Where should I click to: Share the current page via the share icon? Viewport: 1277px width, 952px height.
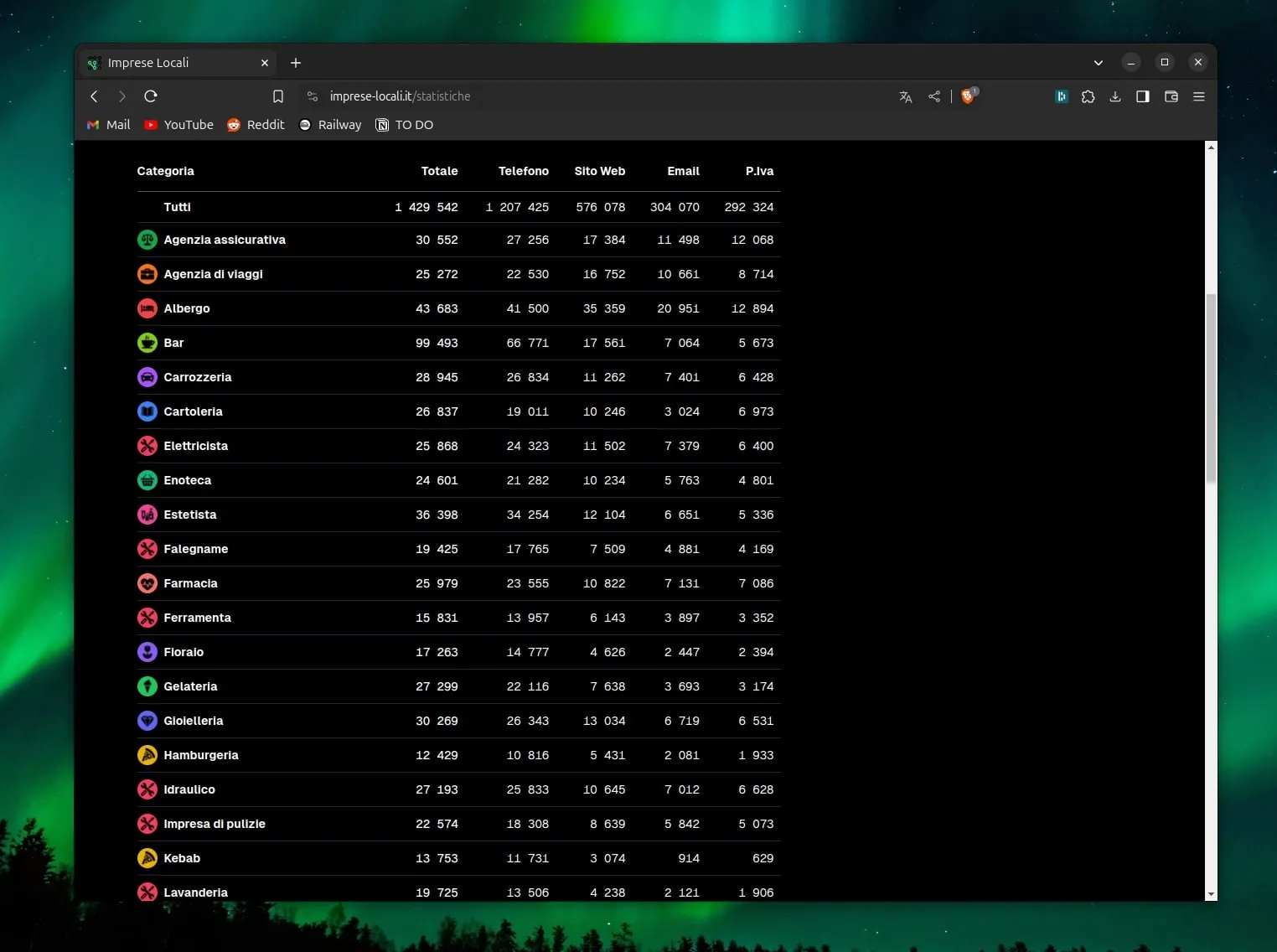(933, 96)
